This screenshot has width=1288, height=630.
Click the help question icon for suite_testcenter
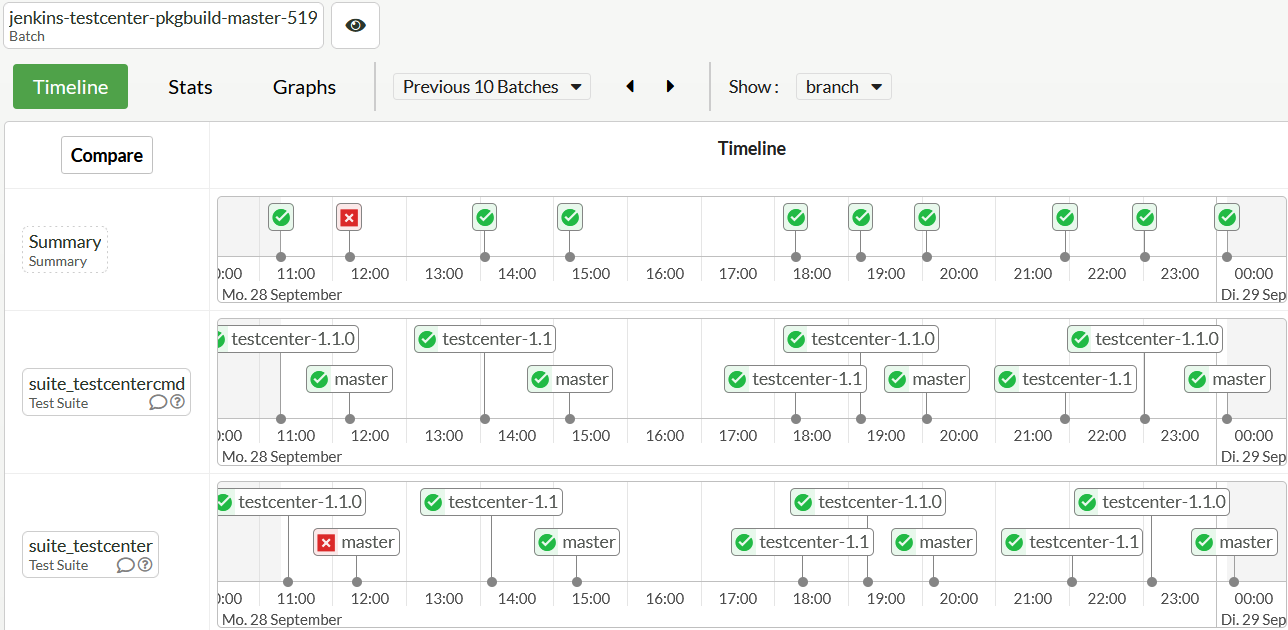coord(145,565)
